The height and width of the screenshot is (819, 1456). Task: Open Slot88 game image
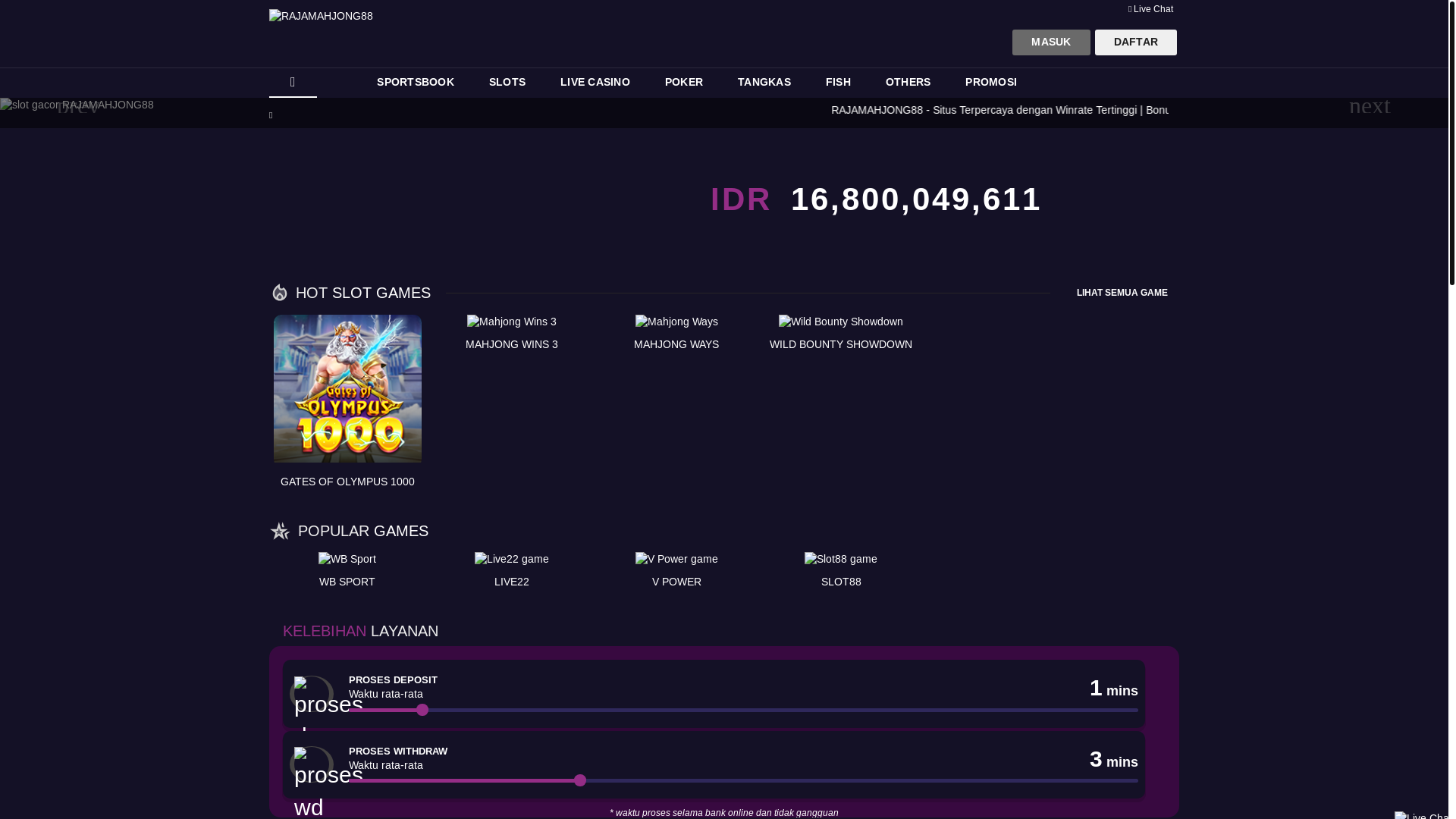pos(841,559)
